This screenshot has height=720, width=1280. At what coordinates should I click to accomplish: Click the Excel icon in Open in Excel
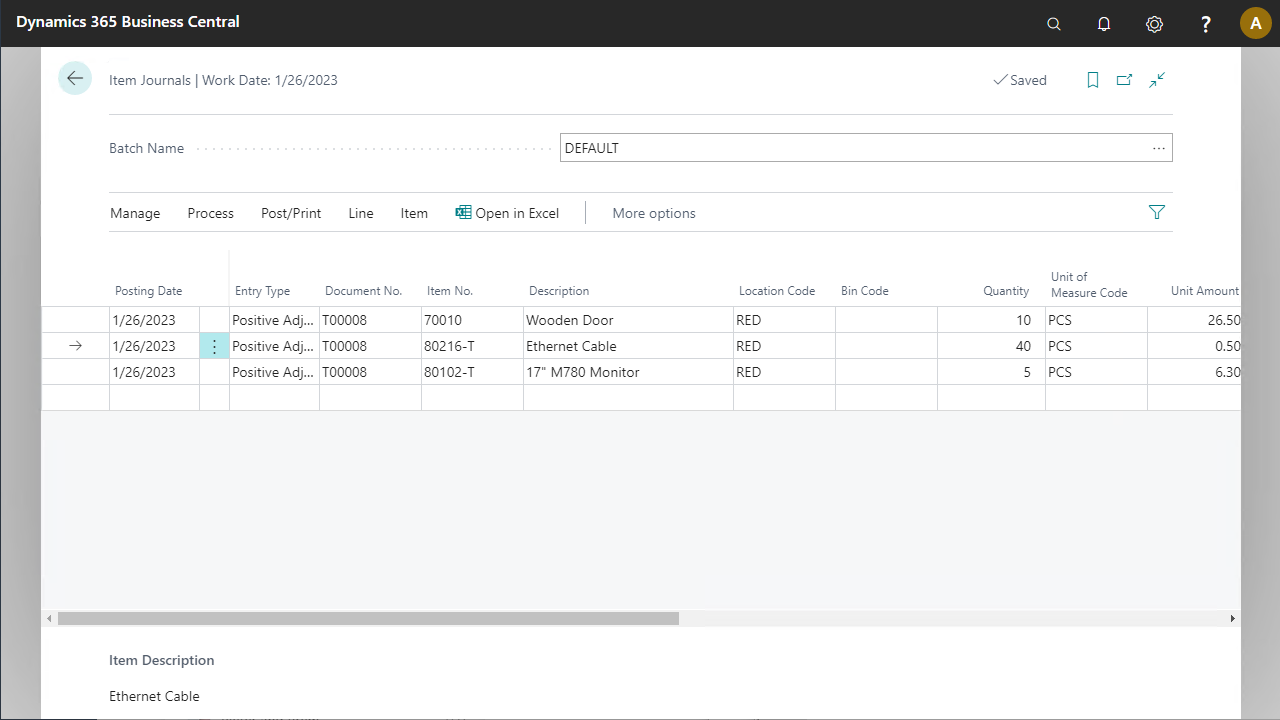tap(463, 212)
